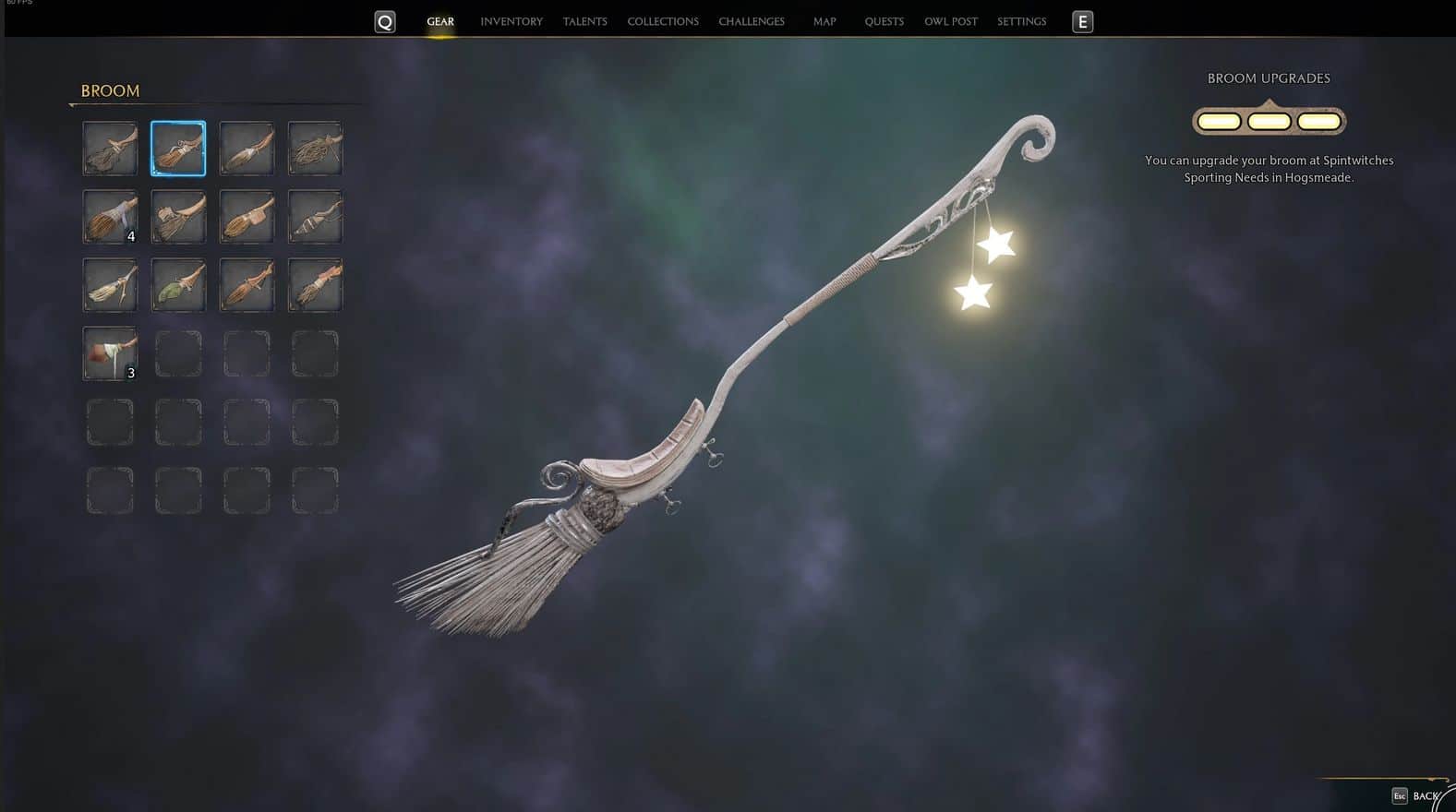
Task: Click the last broom upgrade pip
Action: [1319, 122]
